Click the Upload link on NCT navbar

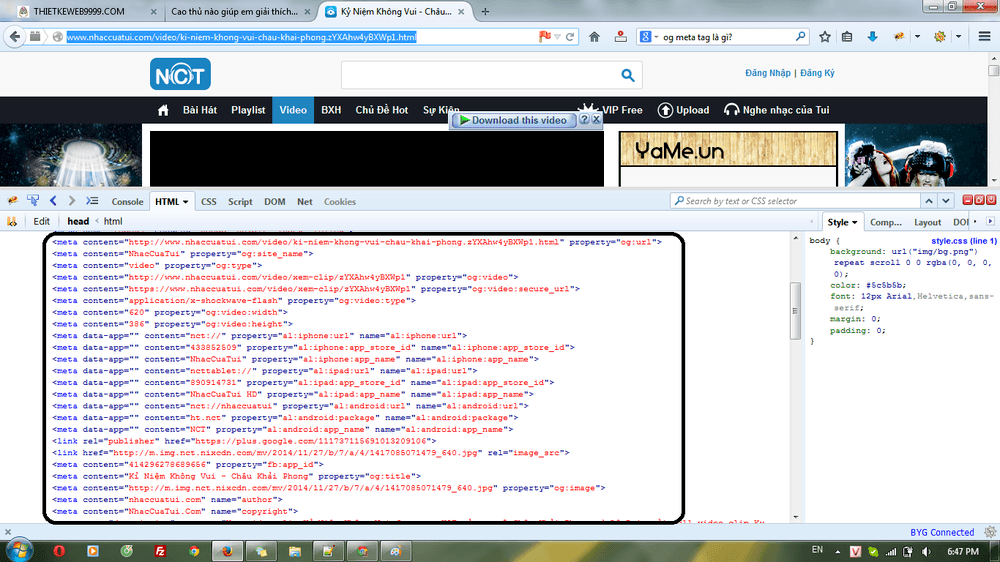[x=684, y=110]
